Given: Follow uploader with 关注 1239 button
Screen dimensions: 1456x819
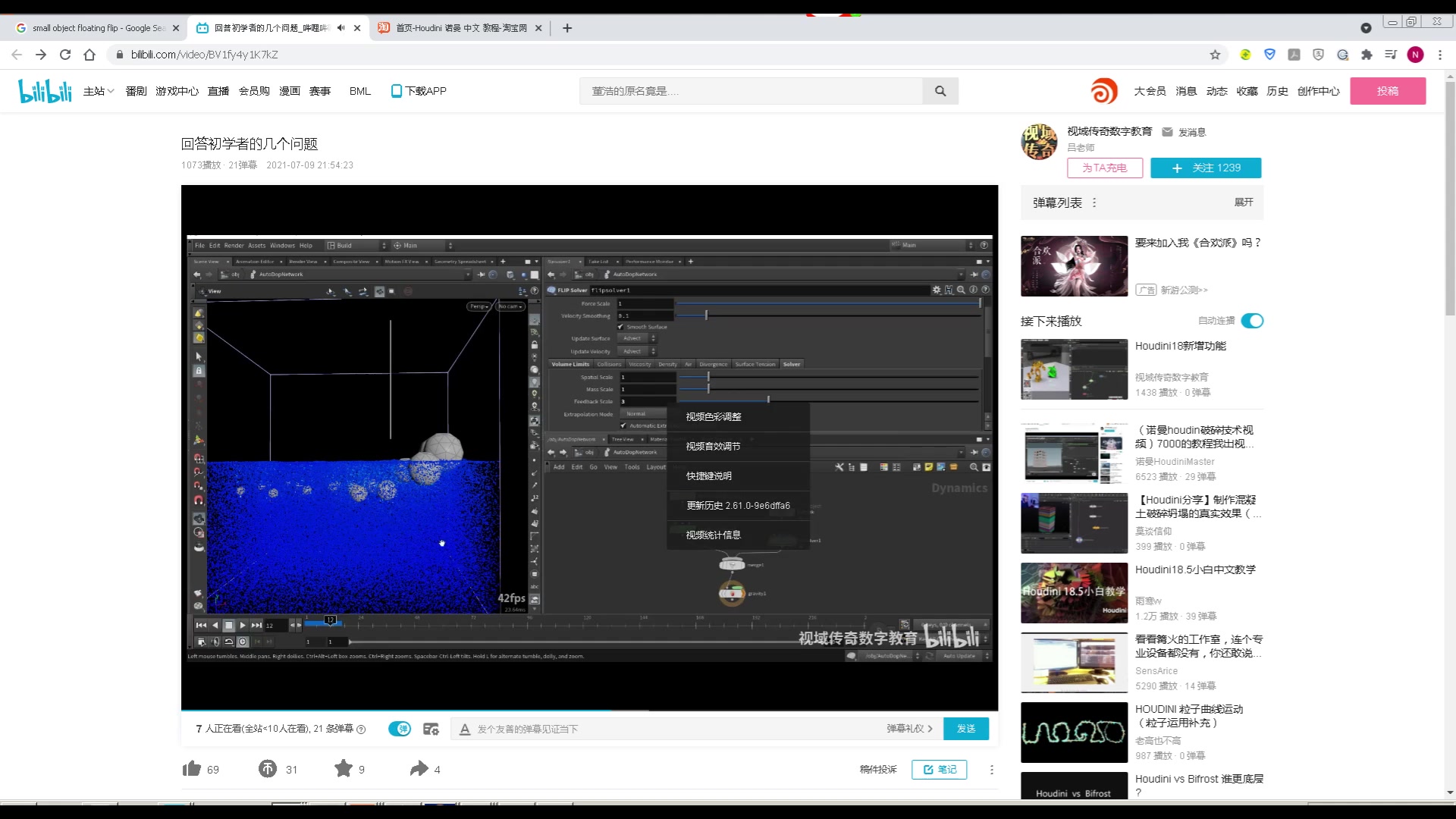Looking at the screenshot, I should (1206, 168).
